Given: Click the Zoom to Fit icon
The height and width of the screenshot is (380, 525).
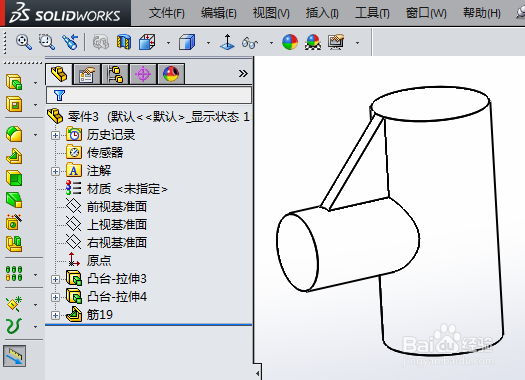Looking at the screenshot, I should coord(24,43).
